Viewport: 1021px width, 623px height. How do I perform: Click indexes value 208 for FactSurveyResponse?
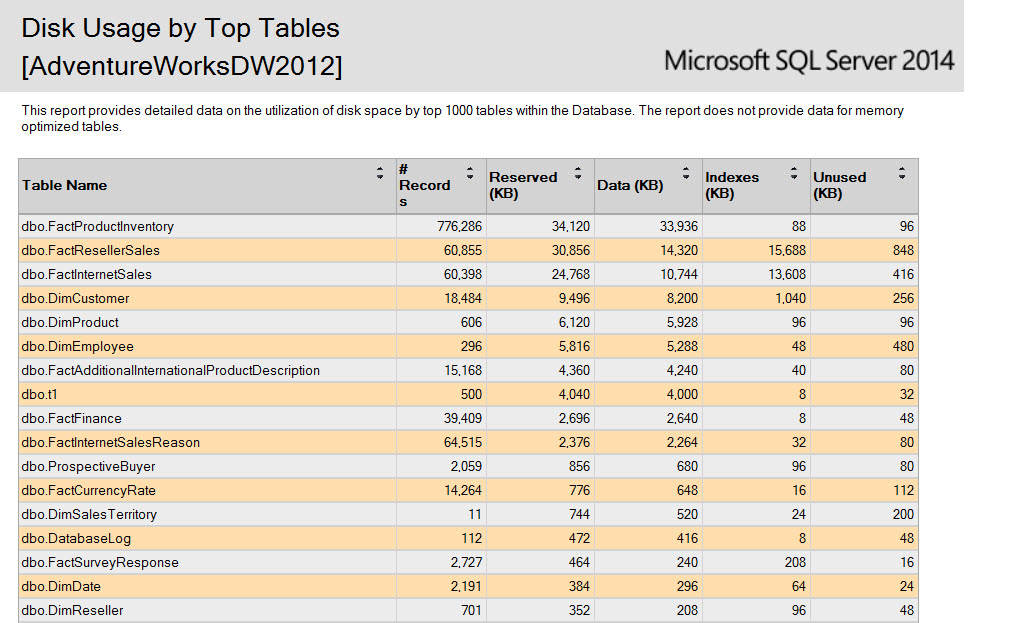click(795, 562)
